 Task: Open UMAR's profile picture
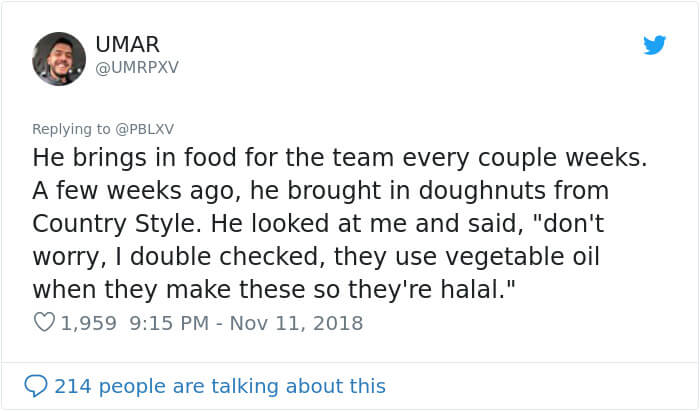[59, 58]
